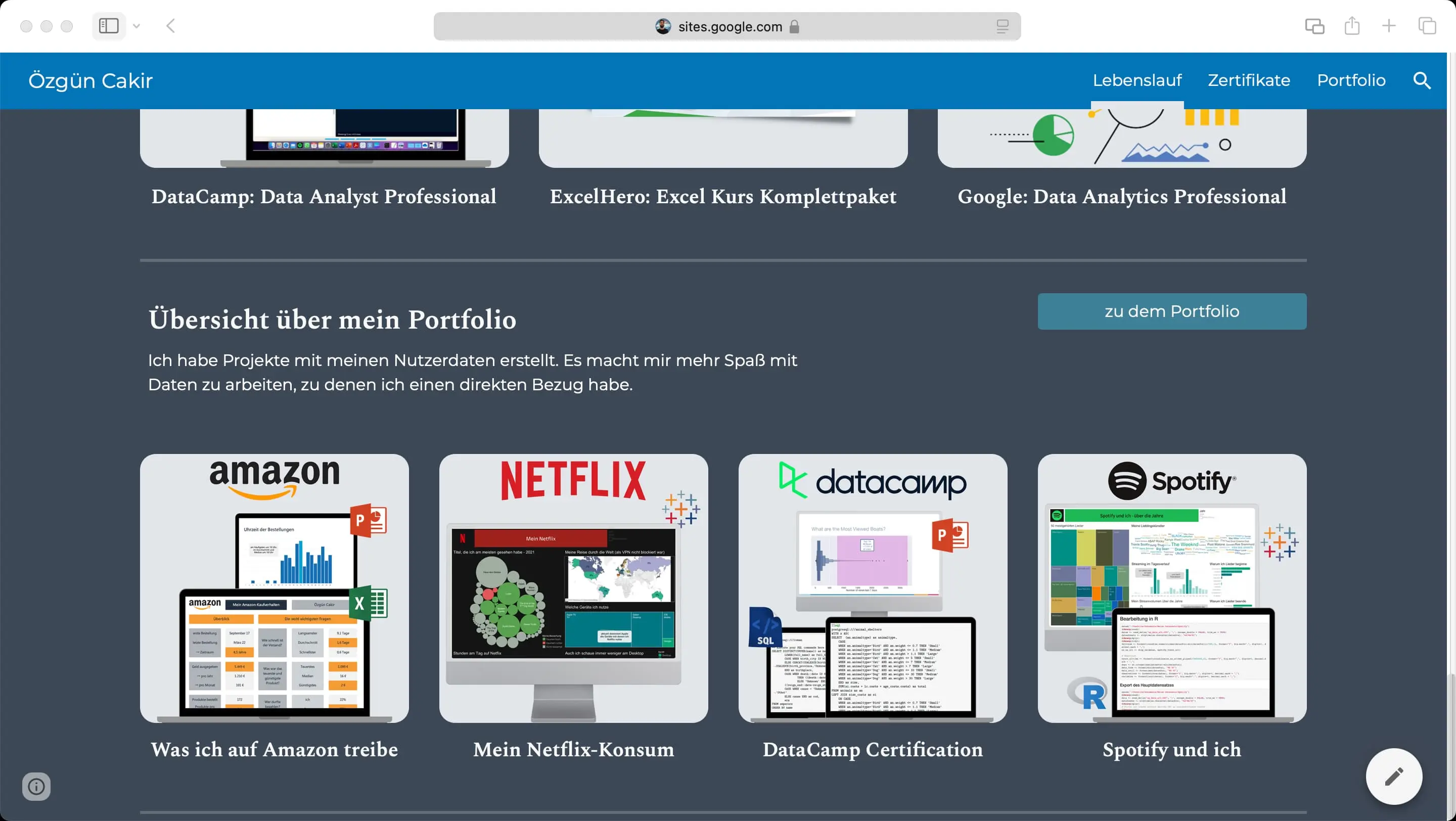Click the pencil edit site button
1456x821 pixels.
pyautogui.click(x=1394, y=777)
